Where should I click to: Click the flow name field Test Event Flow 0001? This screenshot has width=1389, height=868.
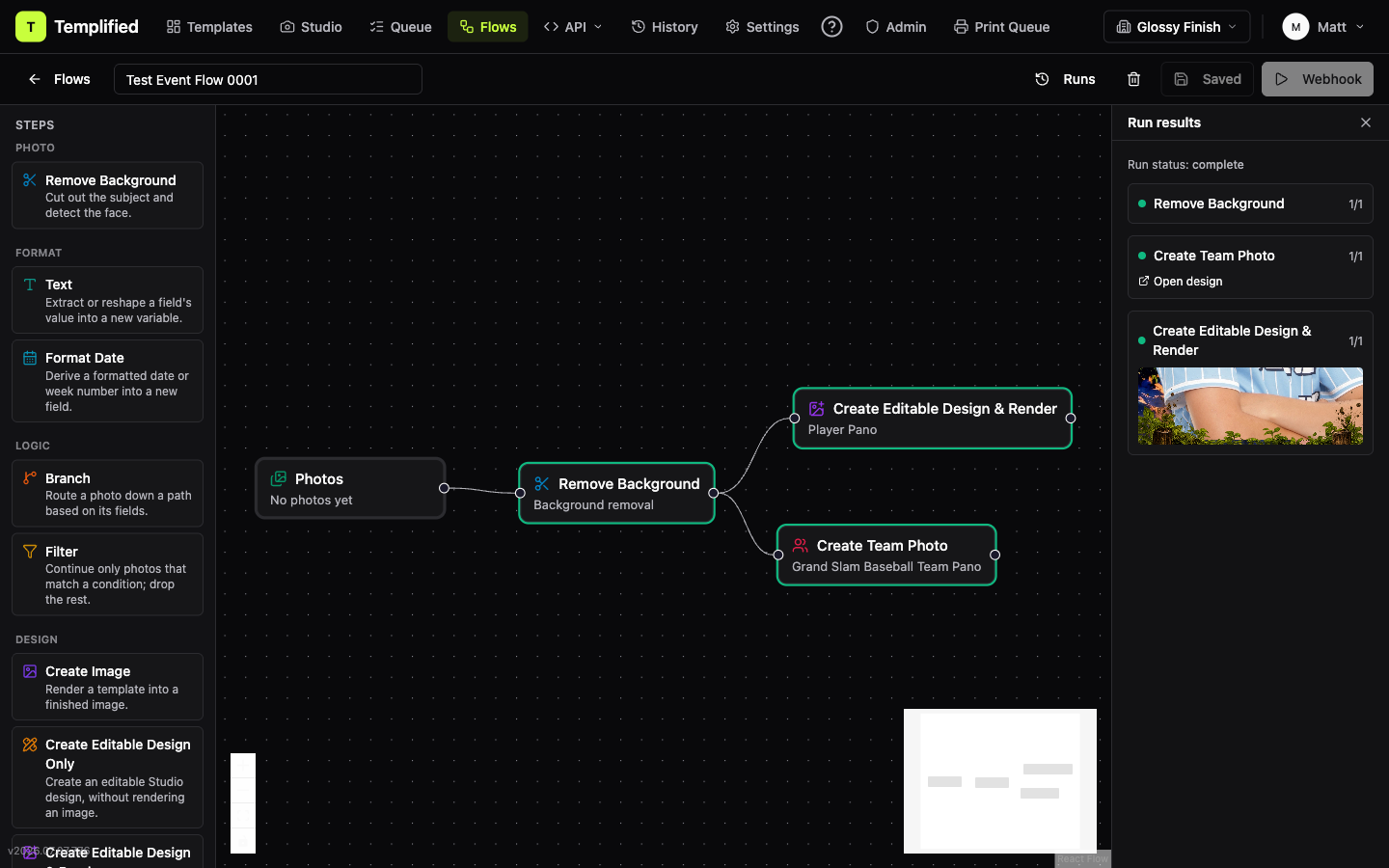pos(268,79)
